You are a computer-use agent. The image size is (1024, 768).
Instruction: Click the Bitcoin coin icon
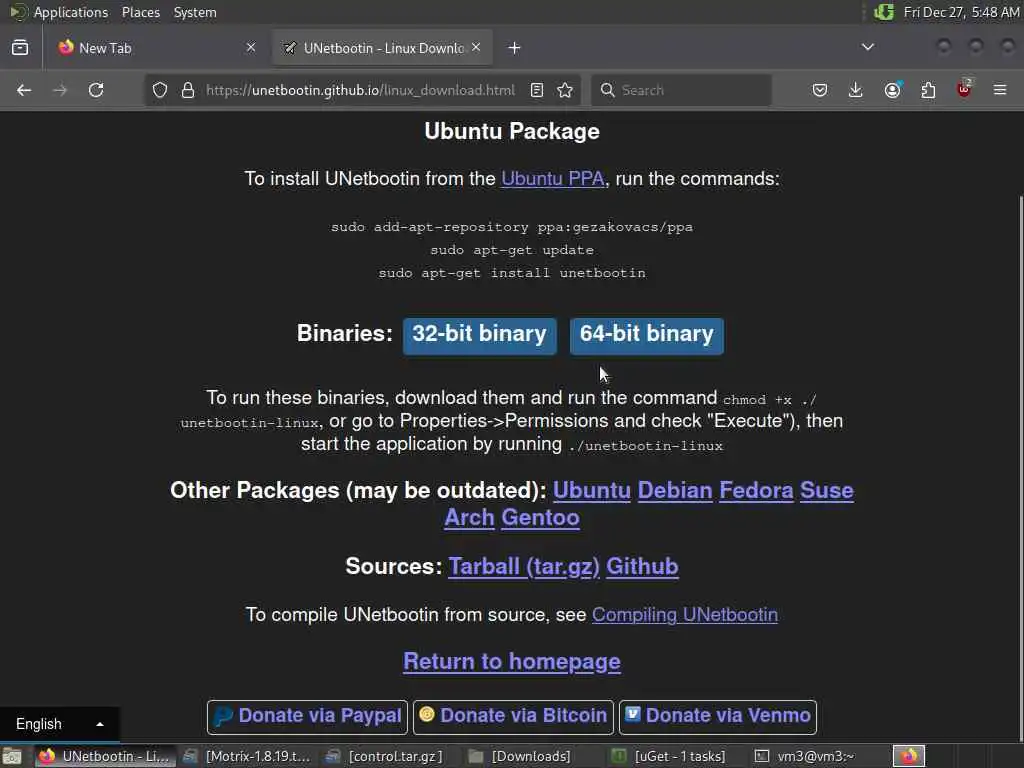(426, 714)
